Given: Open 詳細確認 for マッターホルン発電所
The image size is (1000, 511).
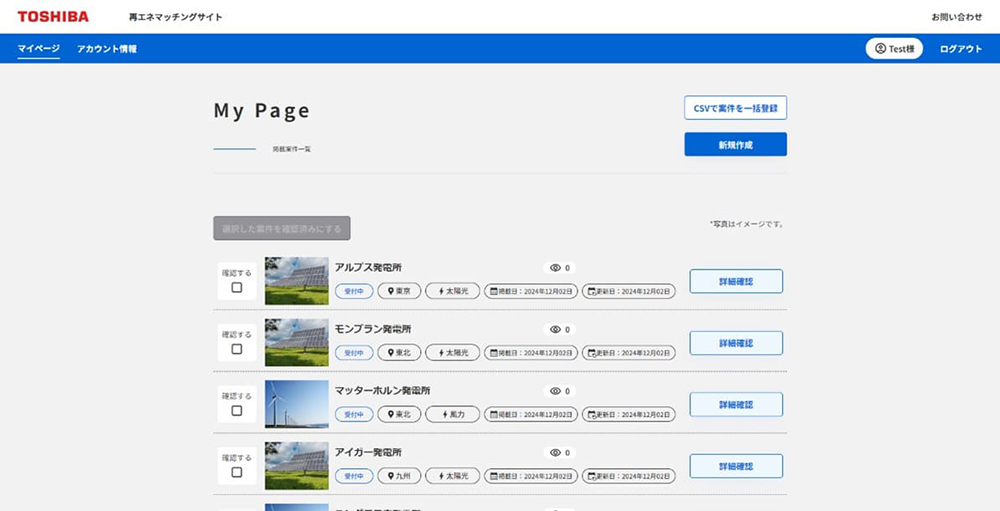Looking at the screenshot, I should 735,405.
